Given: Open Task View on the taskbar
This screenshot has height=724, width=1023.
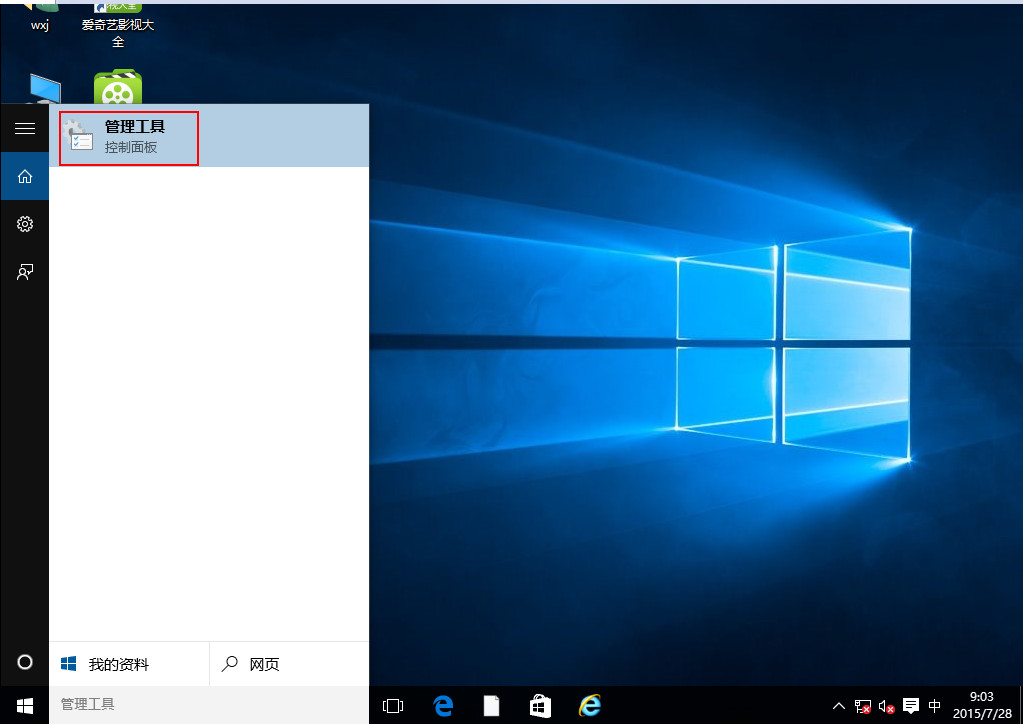Looking at the screenshot, I should [x=393, y=706].
